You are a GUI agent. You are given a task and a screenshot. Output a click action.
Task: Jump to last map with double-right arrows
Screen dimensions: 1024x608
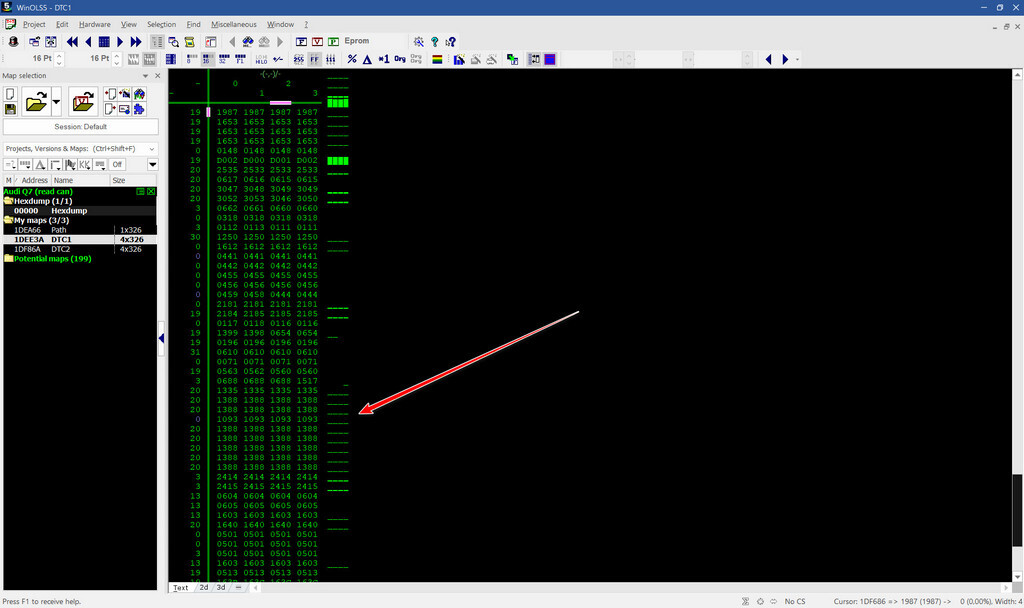click(136, 42)
